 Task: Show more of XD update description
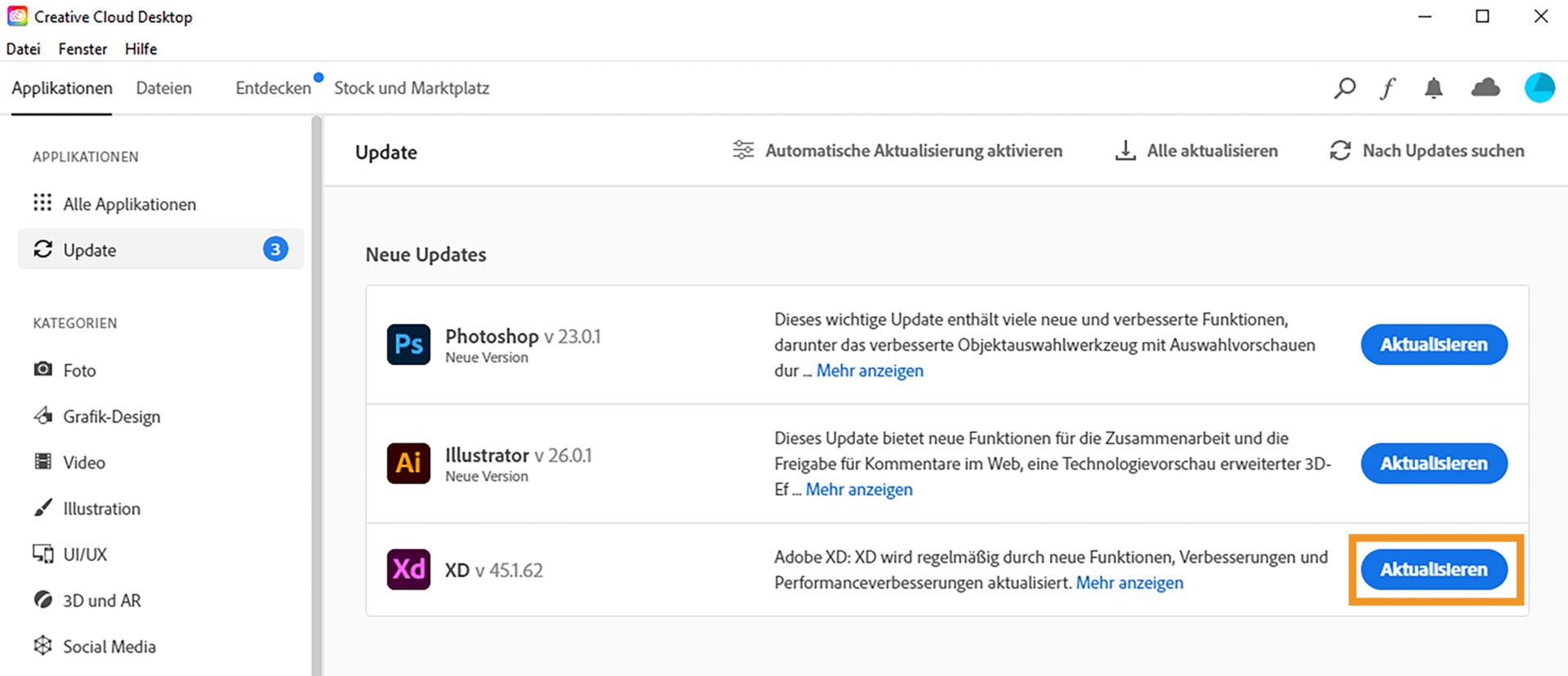[1129, 583]
